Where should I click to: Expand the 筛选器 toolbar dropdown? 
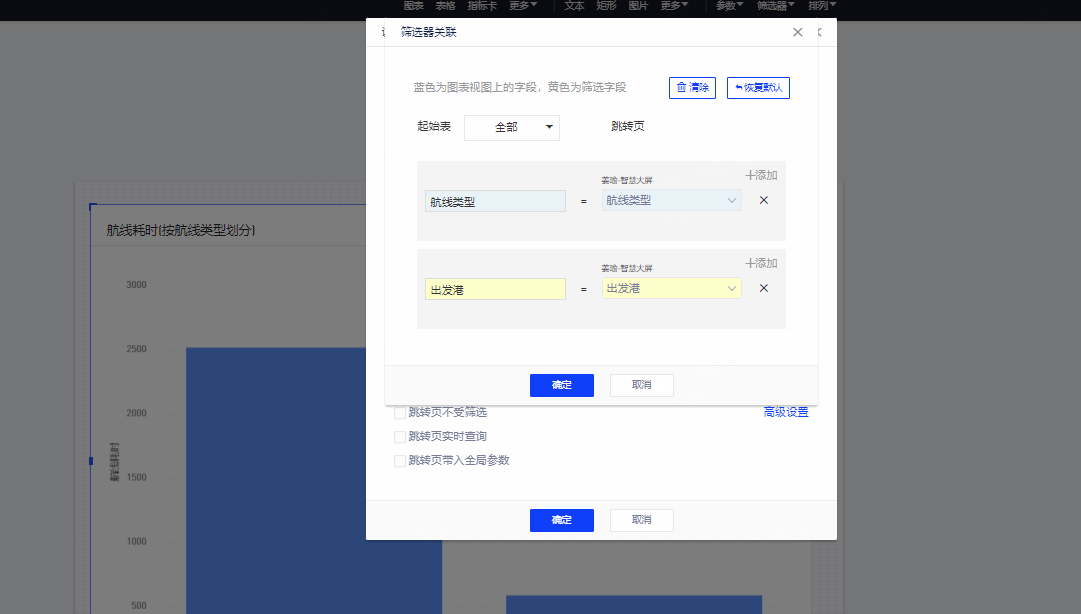click(776, 6)
